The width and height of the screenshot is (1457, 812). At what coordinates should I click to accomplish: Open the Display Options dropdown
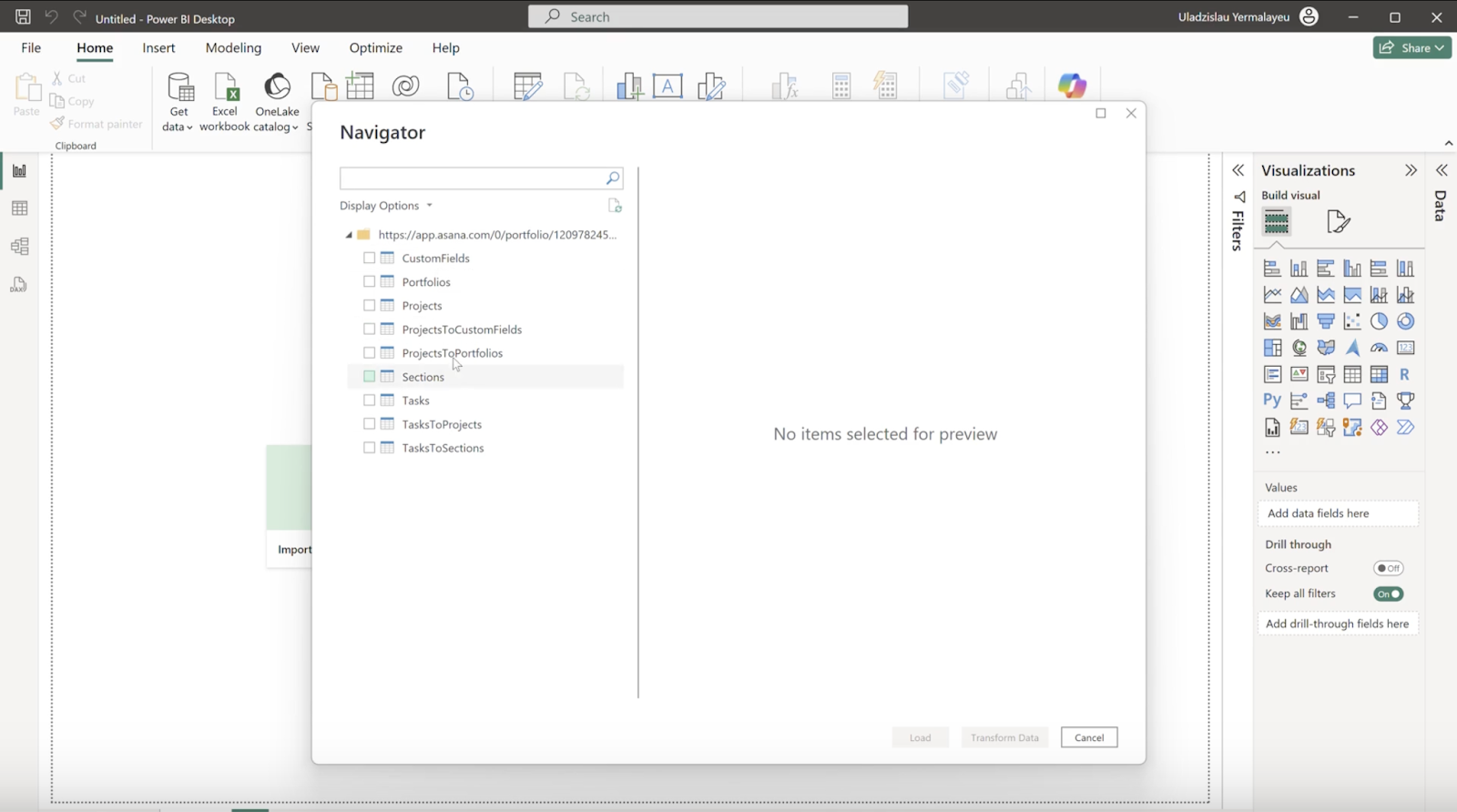point(386,206)
